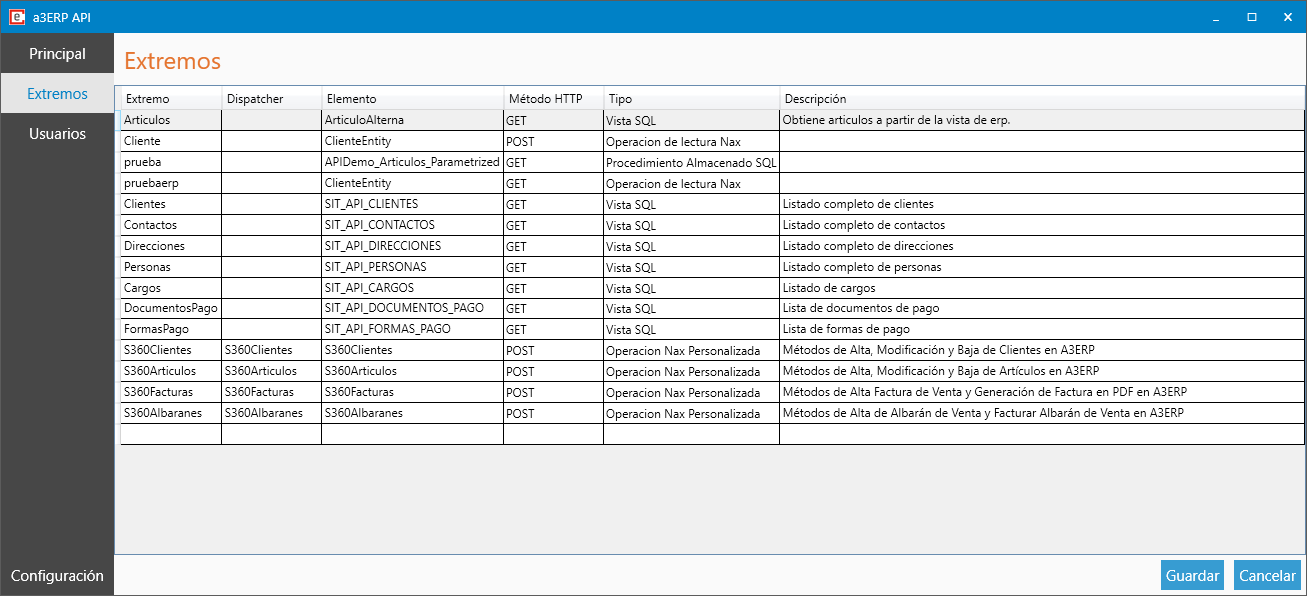Click the Cancelar button
1307x596 pixels.
(x=1267, y=575)
